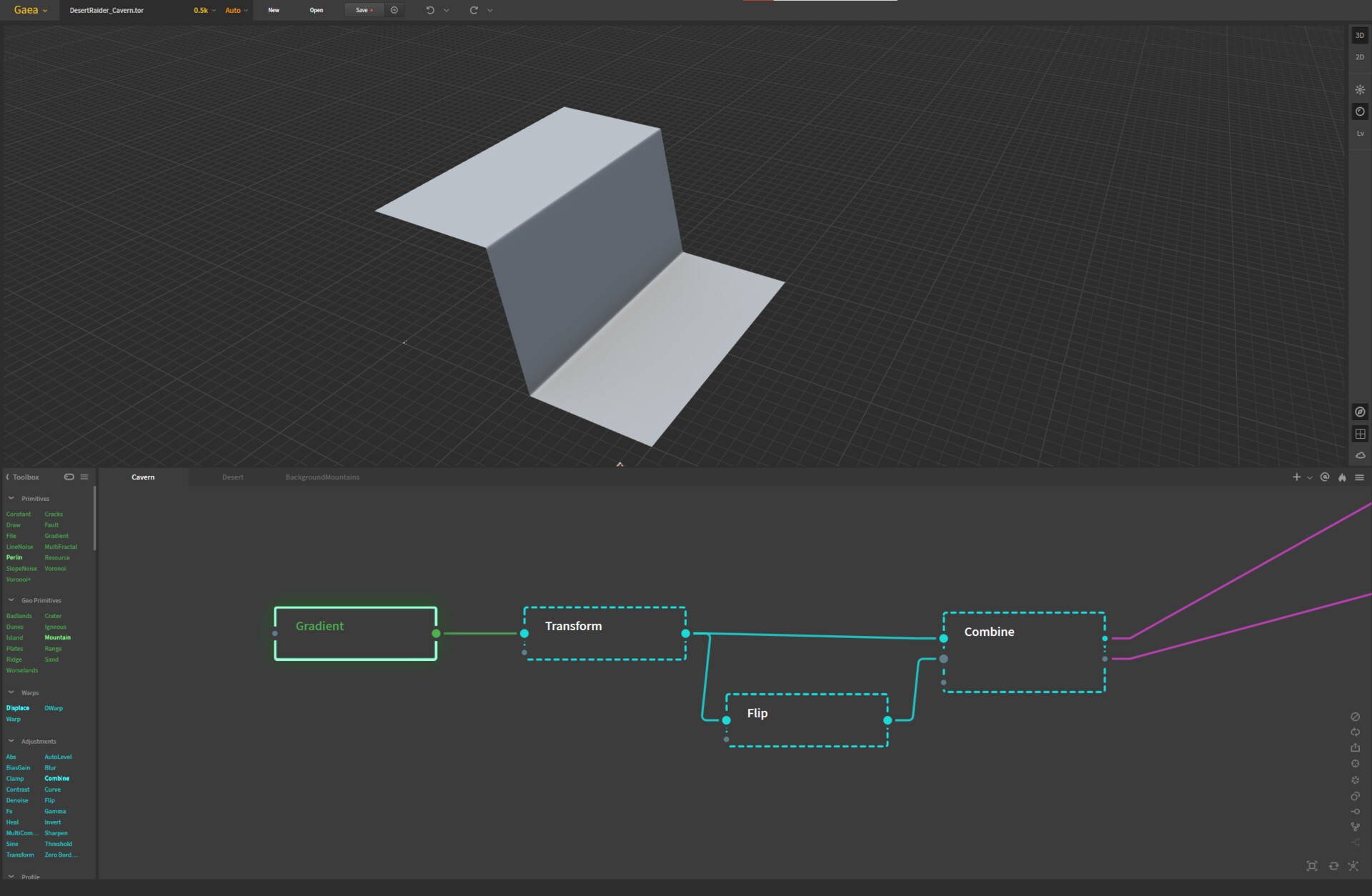Expand the Profile section in Toolbox
This screenshot has width=1372, height=896.
[11, 877]
